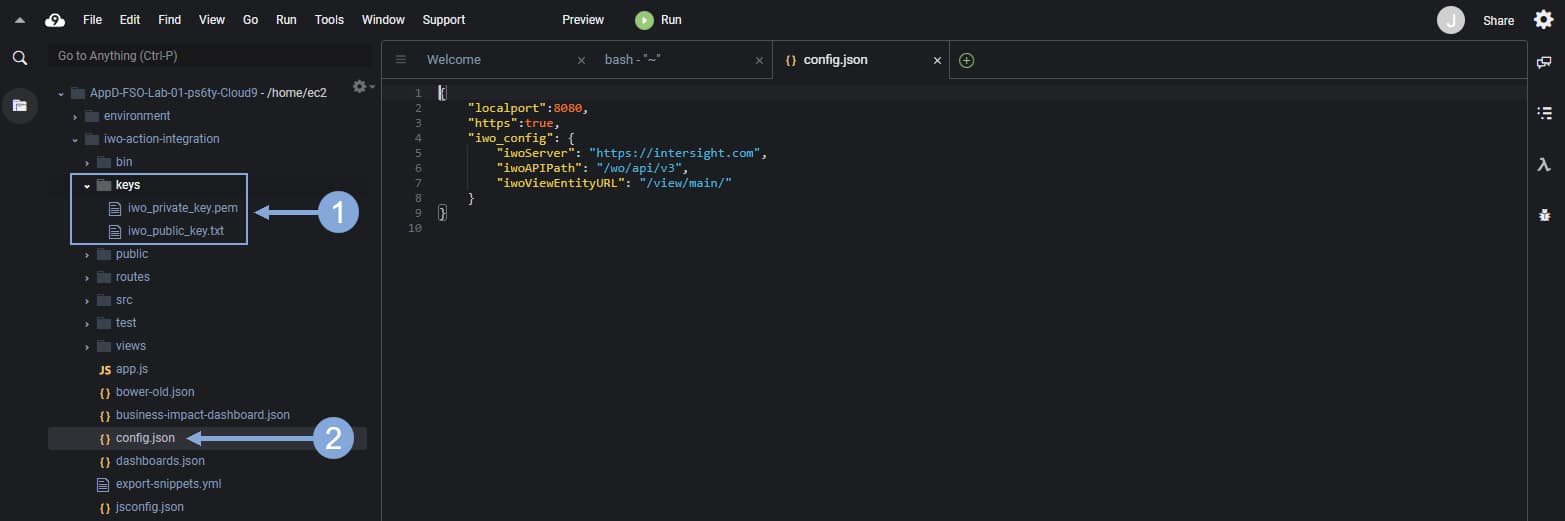Open file tree settings gear dropdown
Viewport: 1565px width, 521px height.
[x=362, y=87]
